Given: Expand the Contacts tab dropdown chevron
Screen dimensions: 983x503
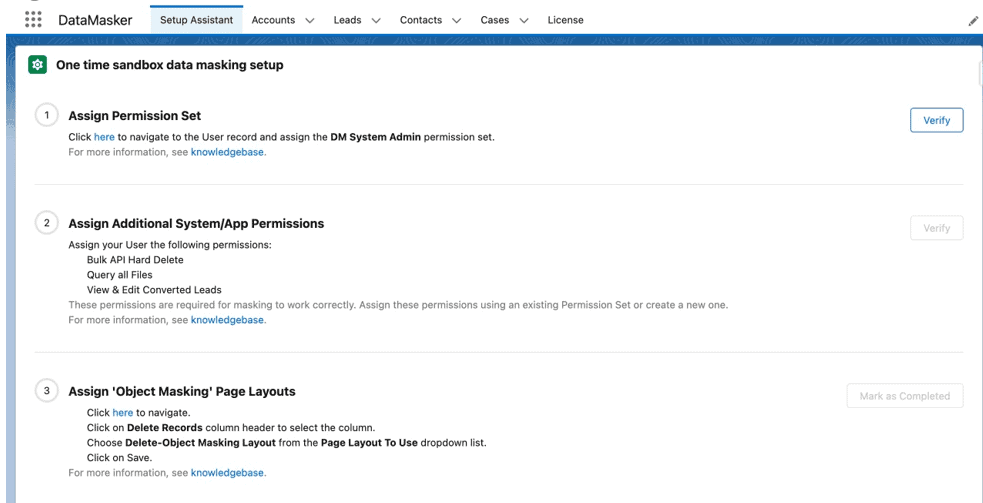Looking at the screenshot, I should point(457,20).
